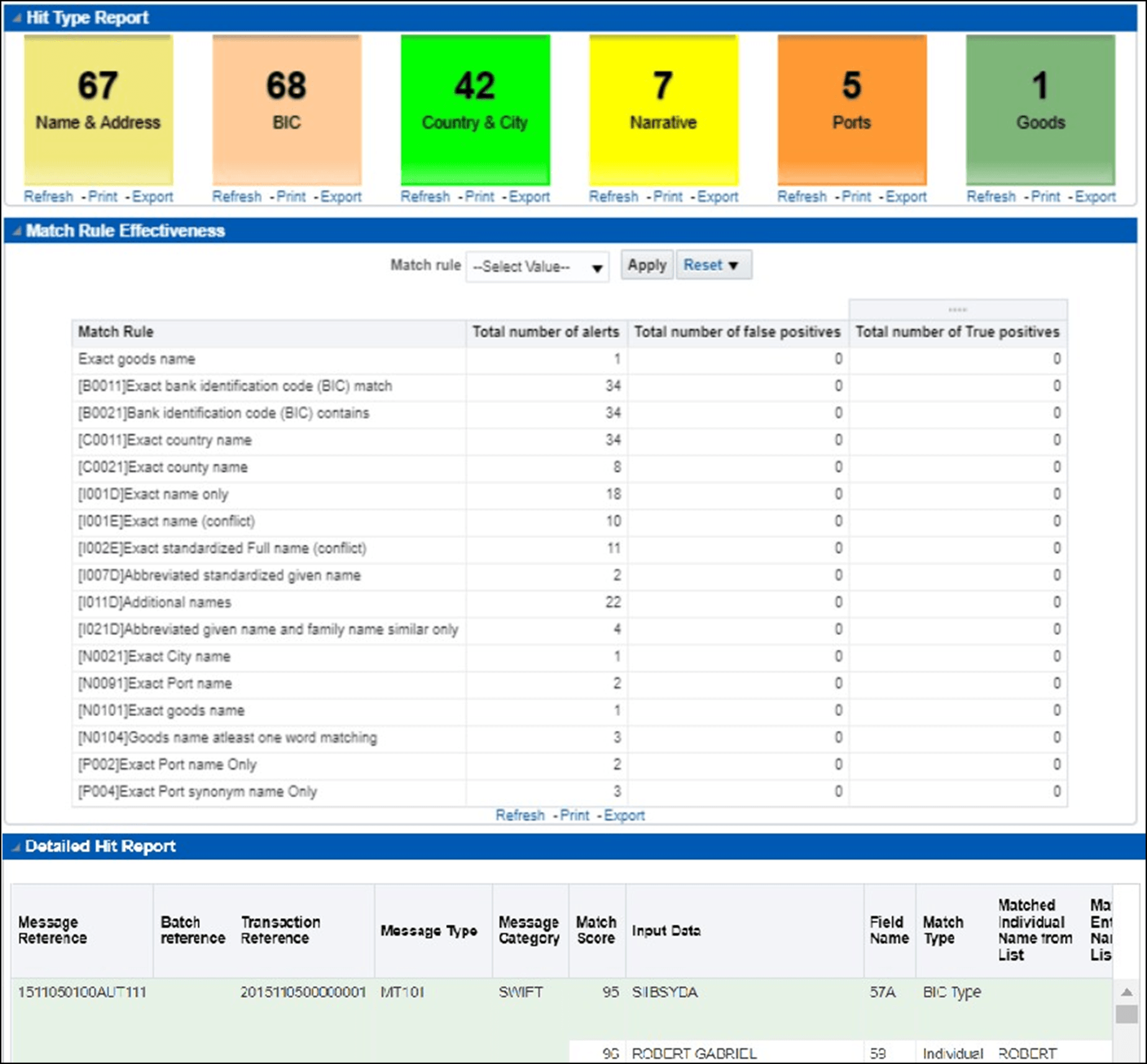Open the Match rule Select Value dropdown
The width and height of the screenshot is (1147, 1064).
point(537,266)
